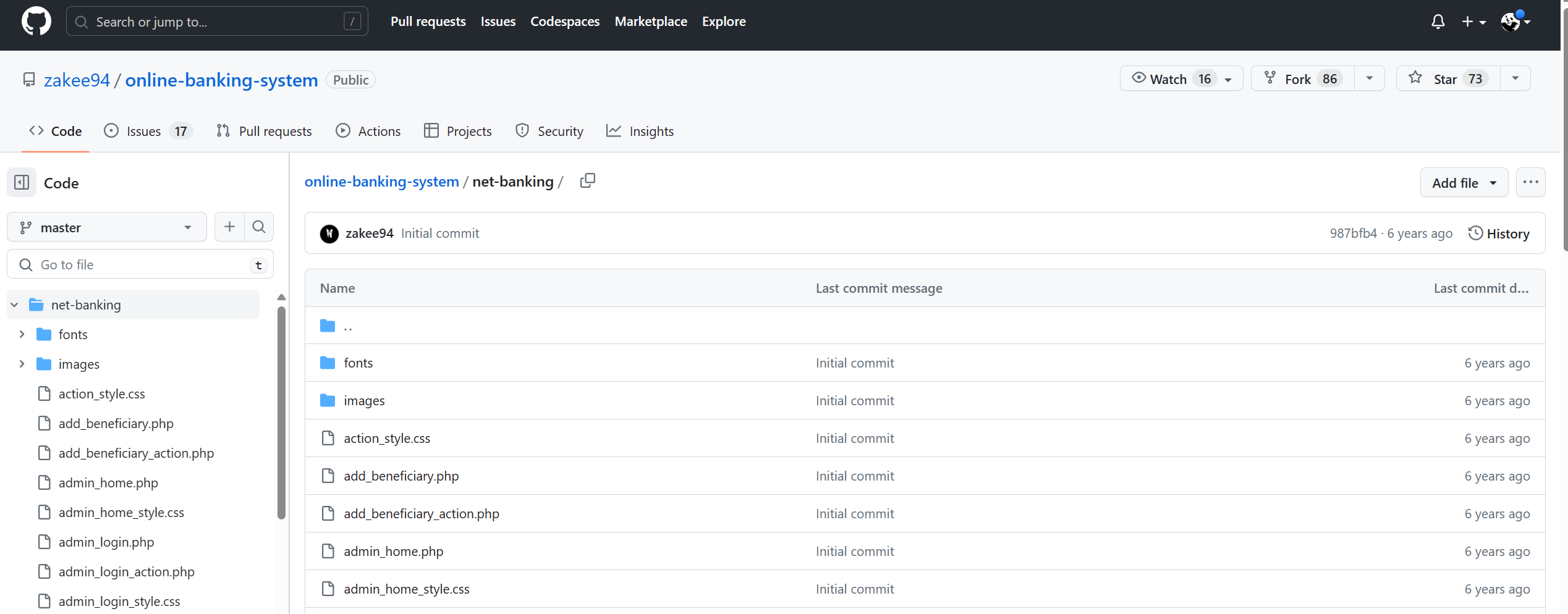Open Marketplace in top navigation
This screenshot has width=1568, height=614.
(651, 22)
